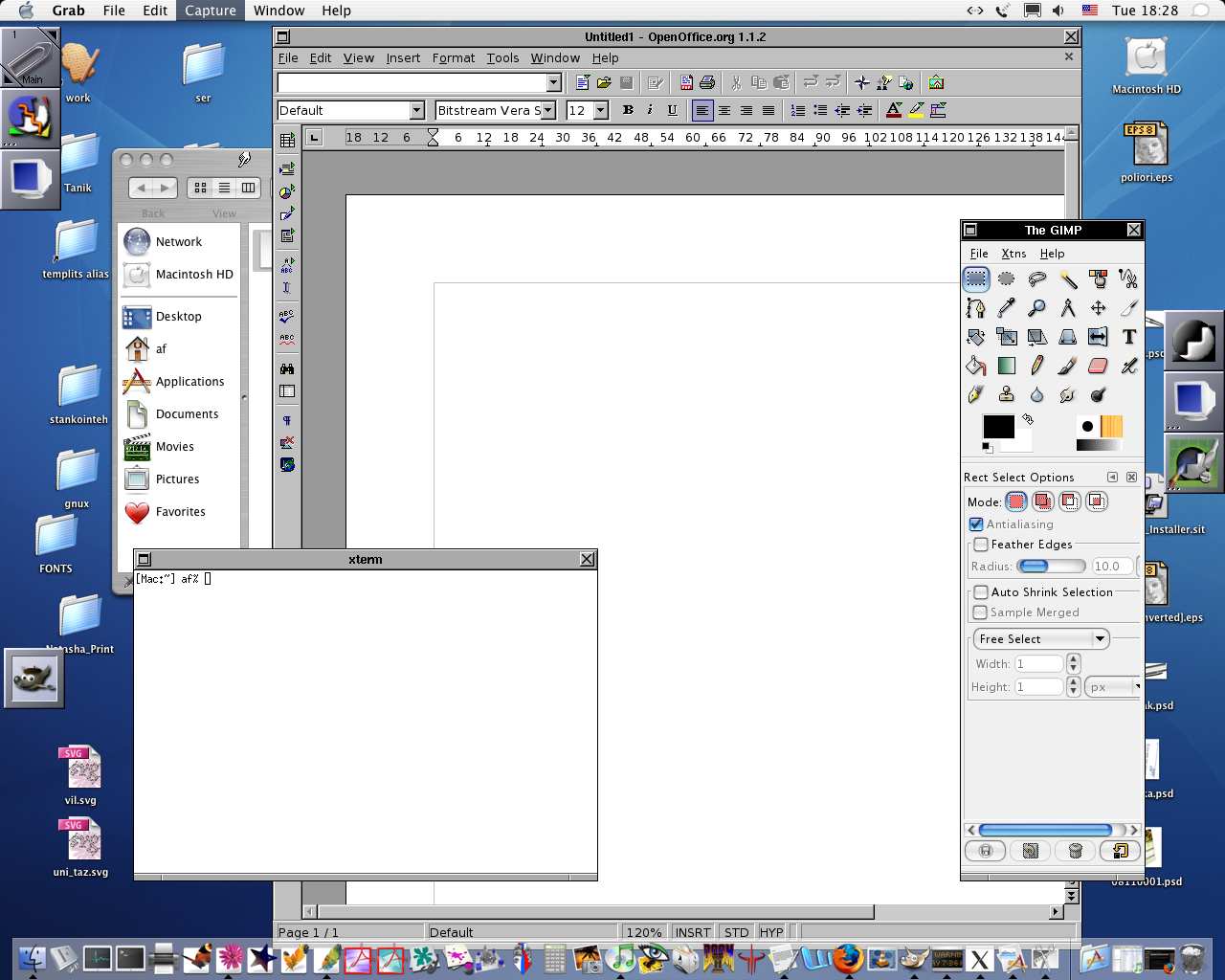Select the Eraser tool in GIMP

pyautogui.click(x=1098, y=366)
